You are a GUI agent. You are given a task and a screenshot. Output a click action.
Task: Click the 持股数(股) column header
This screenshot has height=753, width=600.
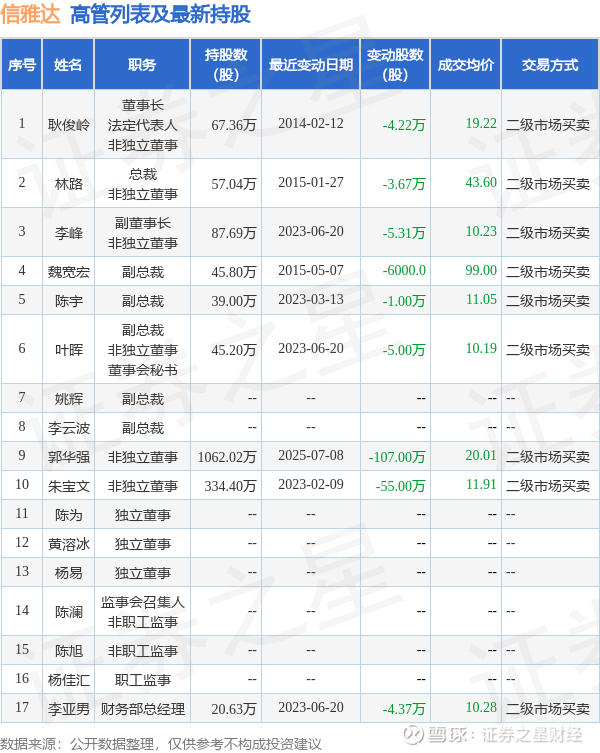(x=226, y=65)
